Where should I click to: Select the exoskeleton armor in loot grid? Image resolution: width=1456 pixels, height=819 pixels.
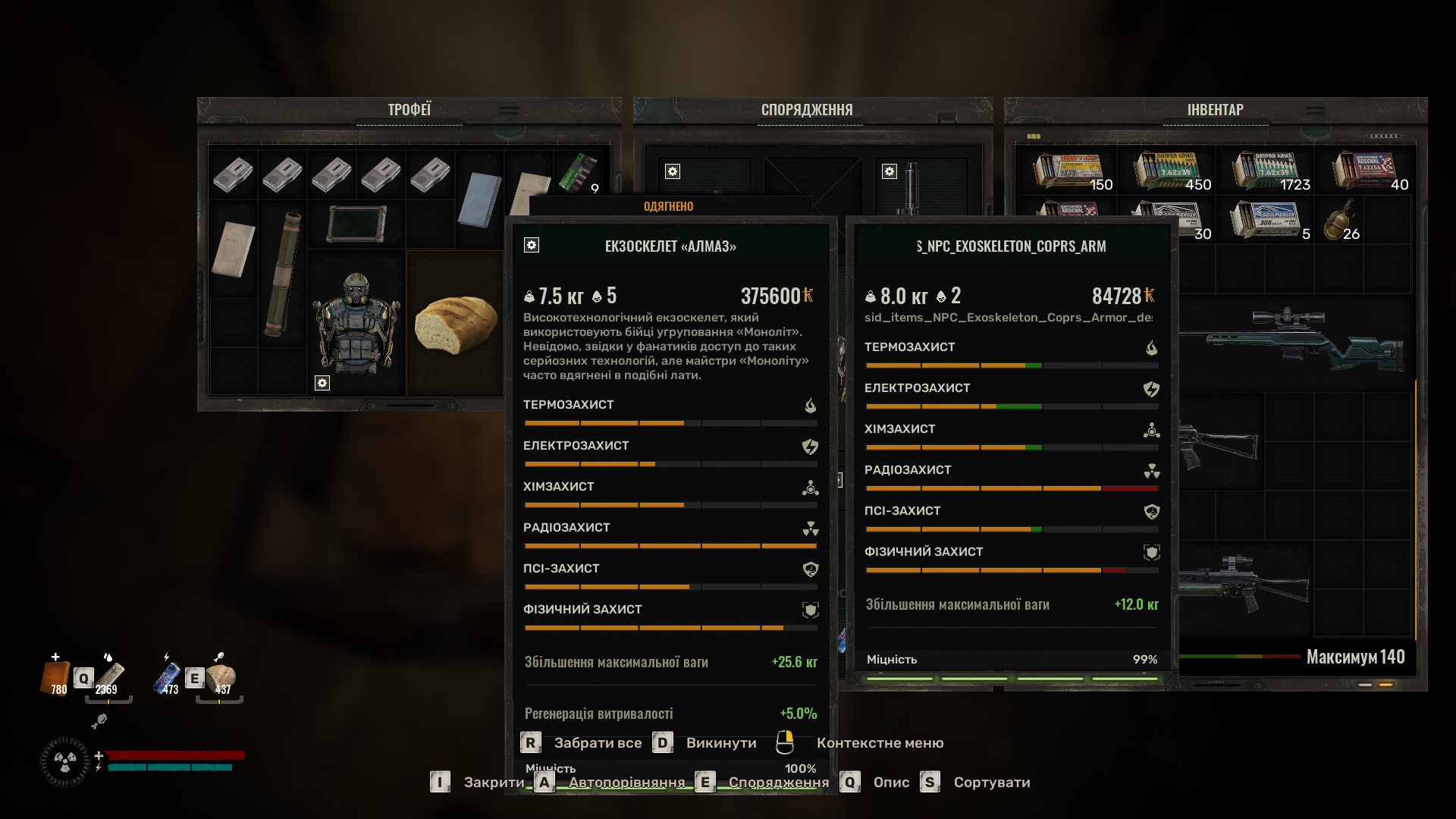[x=356, y=323]
